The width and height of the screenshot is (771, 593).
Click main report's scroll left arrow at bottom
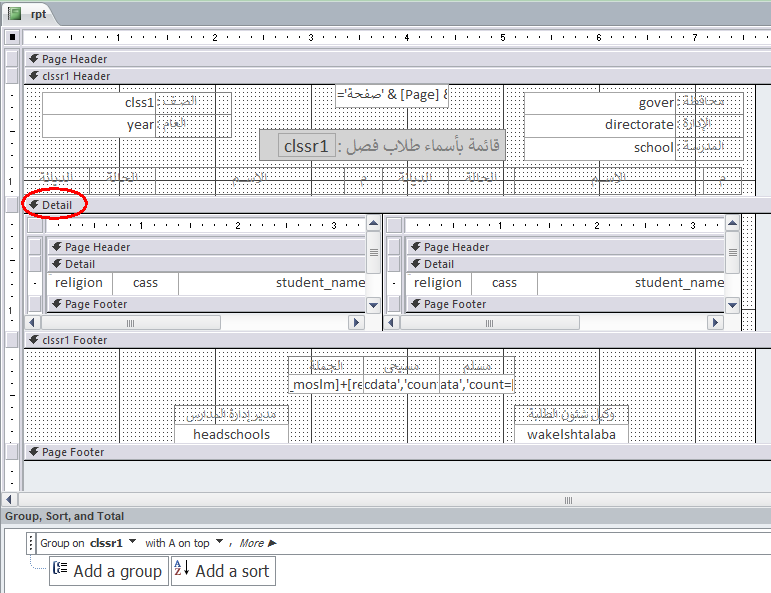pyautogui.click(x=9, y=500)
